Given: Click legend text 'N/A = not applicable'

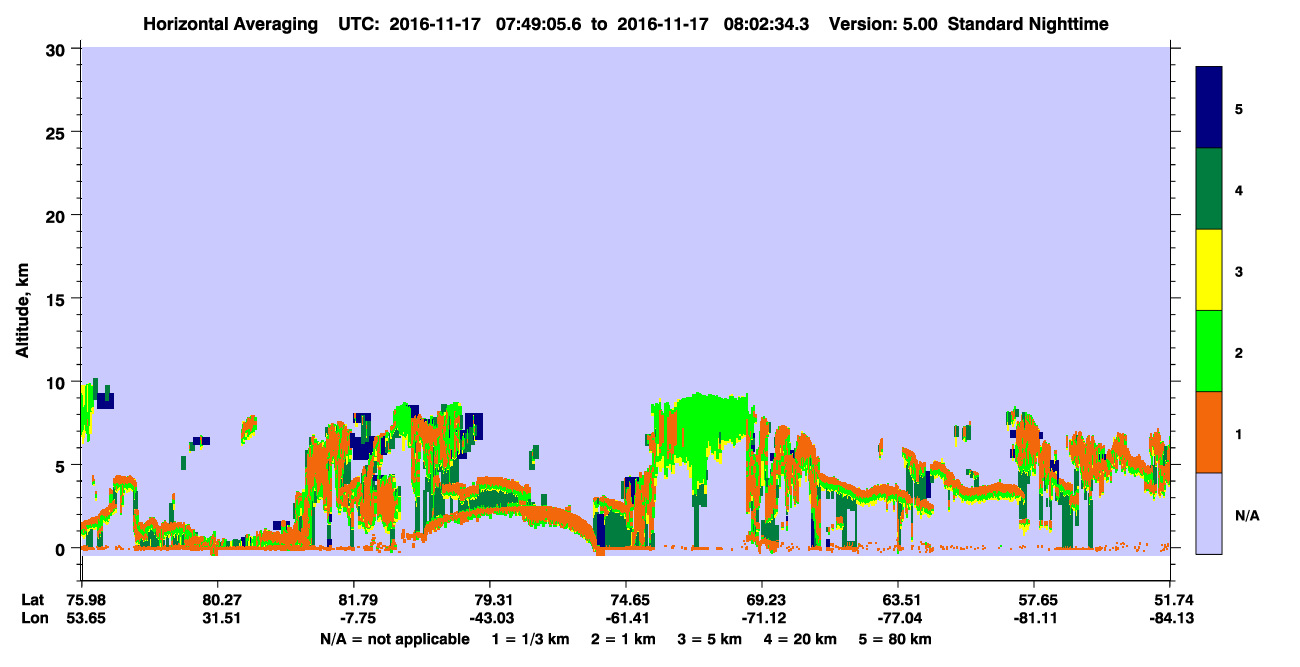Looking at the screenshot, I should click(x=395, y=639).
